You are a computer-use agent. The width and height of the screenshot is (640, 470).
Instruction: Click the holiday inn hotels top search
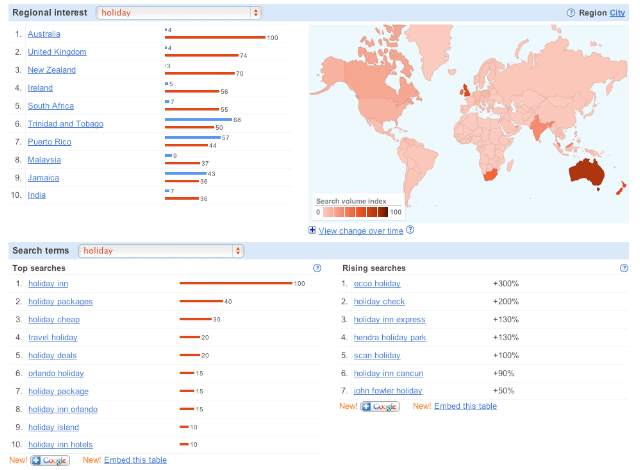click(60, 445)
